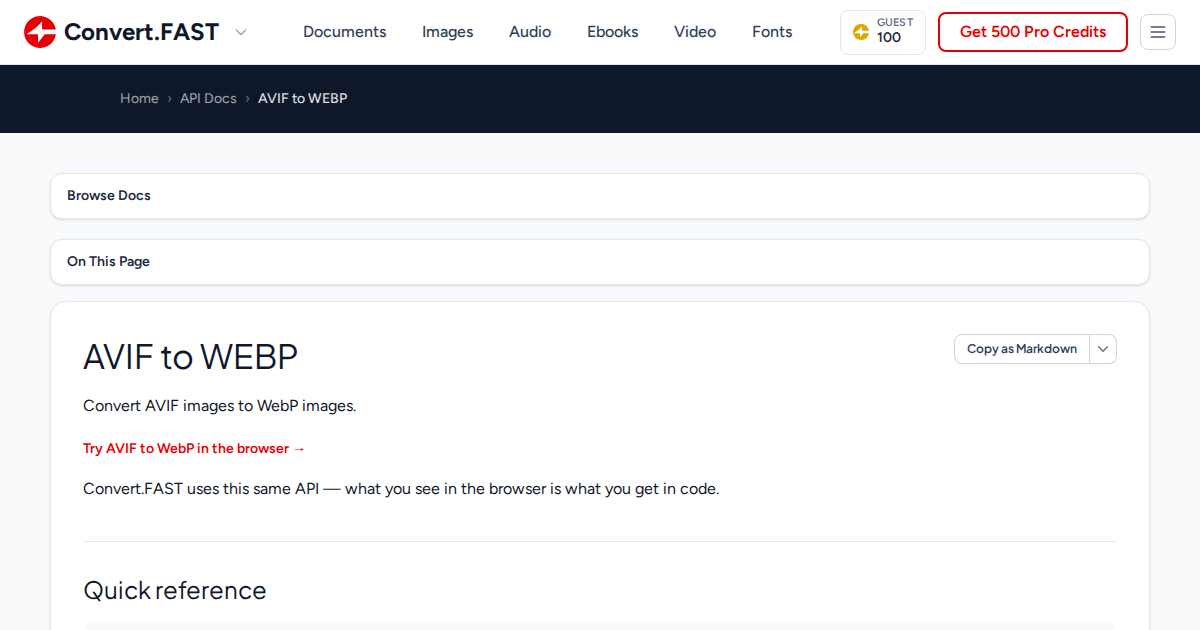
Task: Open the hamburger menu icon
Action: (x=1158, y=32)
